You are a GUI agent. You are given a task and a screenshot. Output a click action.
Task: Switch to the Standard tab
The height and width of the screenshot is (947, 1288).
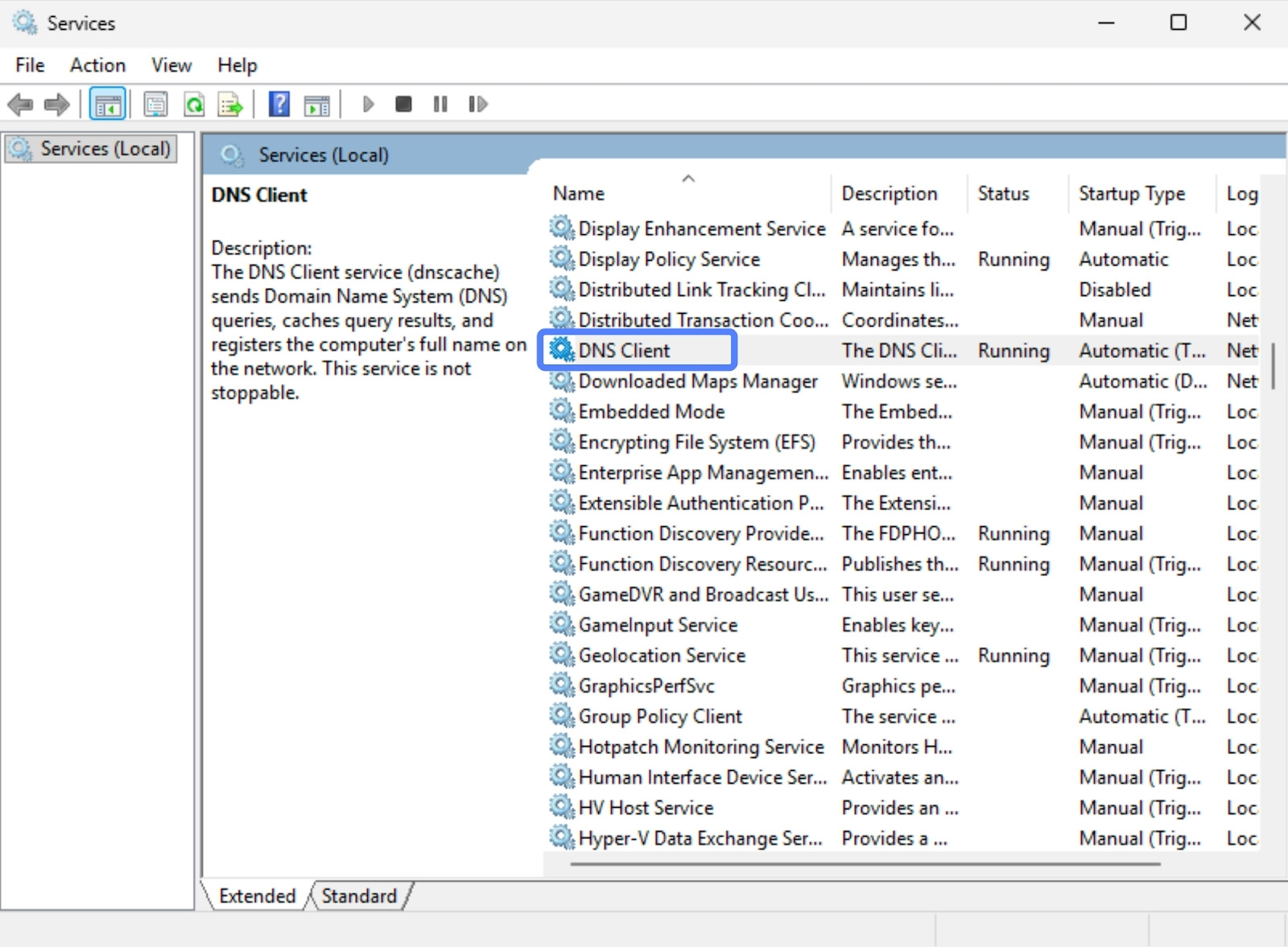pyautogui.click(x=359, y=896)
